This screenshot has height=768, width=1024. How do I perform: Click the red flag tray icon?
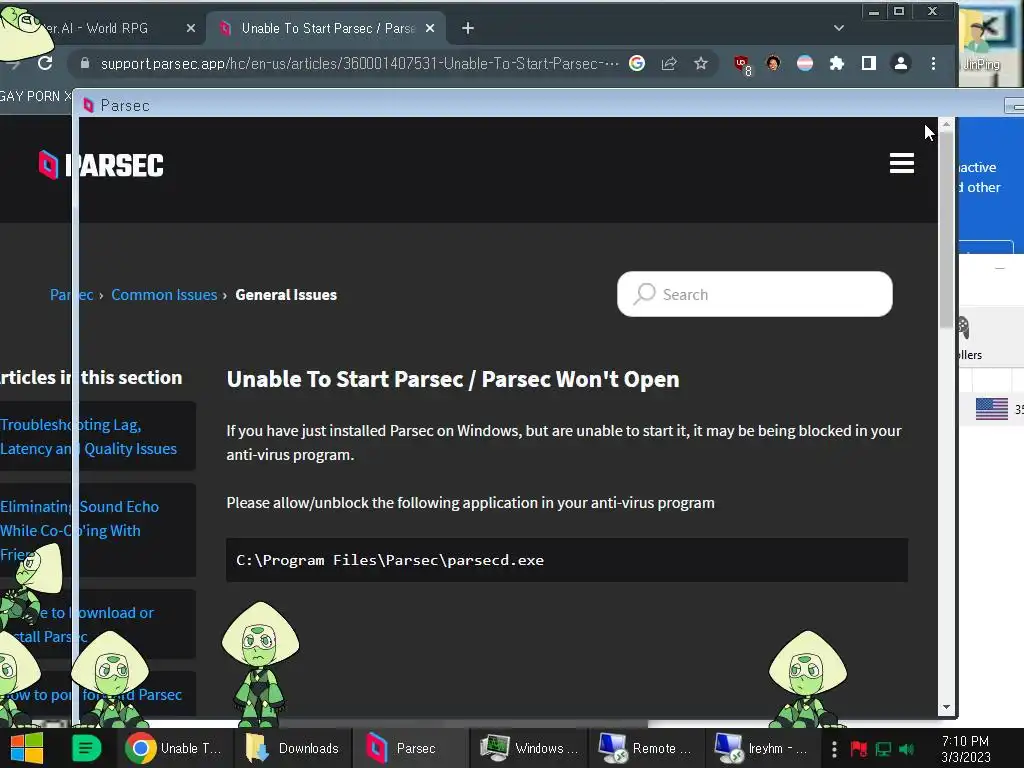tap(859, 749)
